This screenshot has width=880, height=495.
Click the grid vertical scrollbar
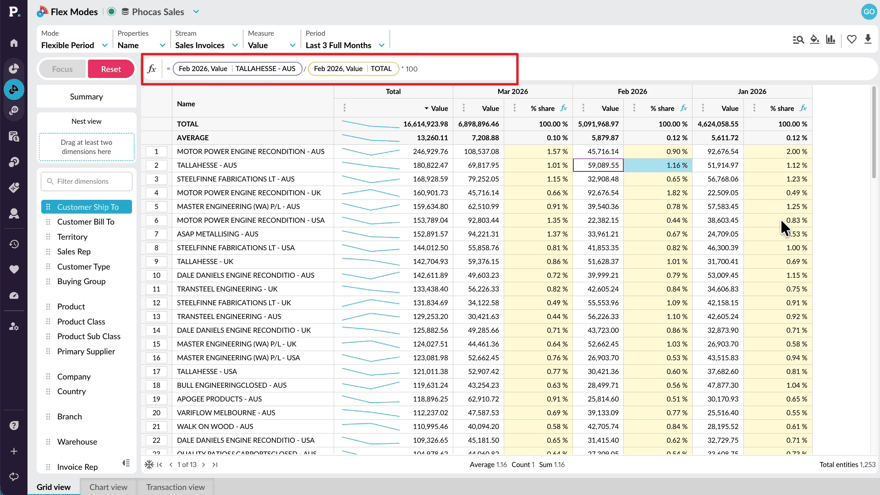(x=874, y=132)
